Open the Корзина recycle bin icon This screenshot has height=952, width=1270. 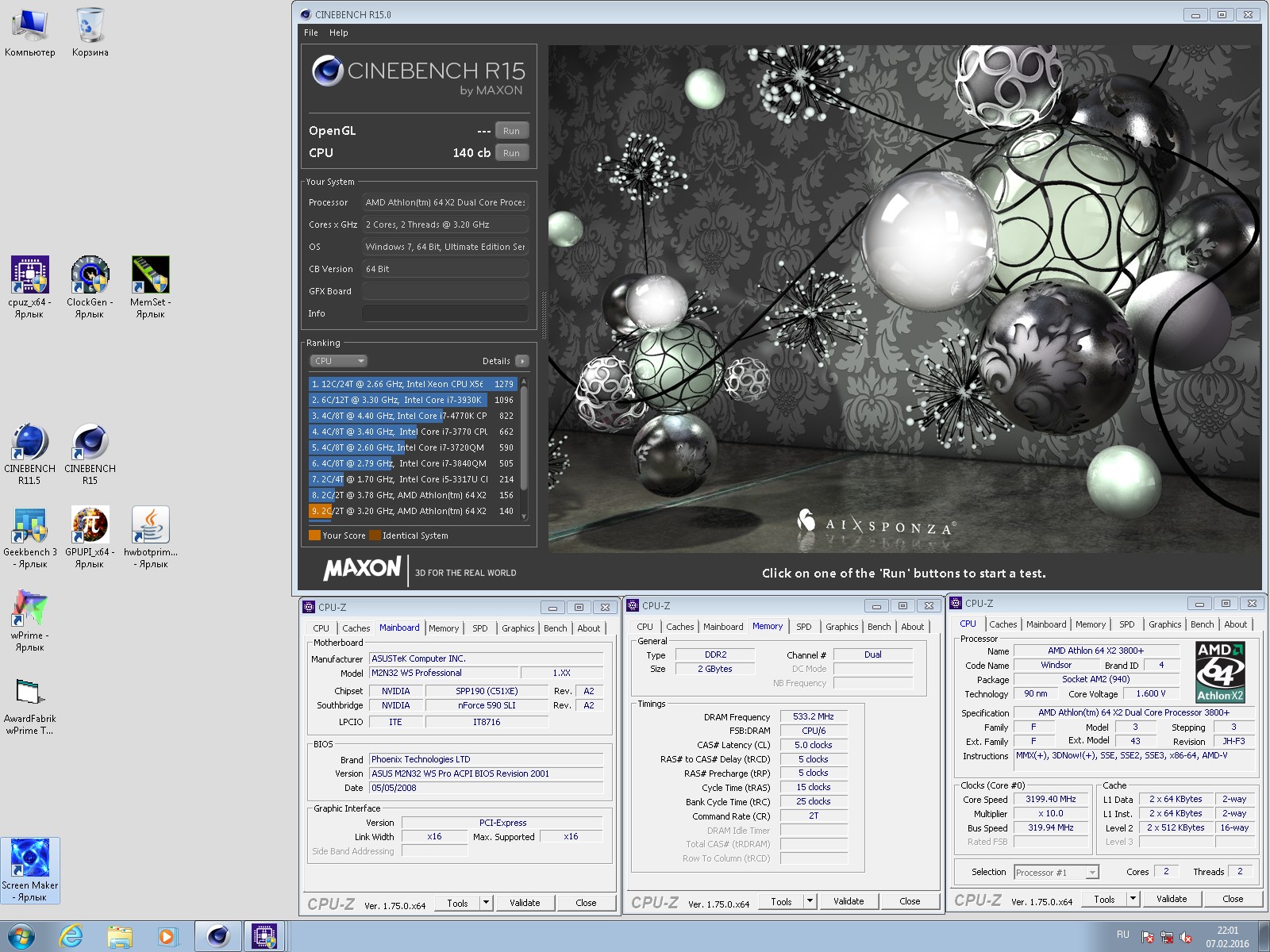(x=90, y=33)
